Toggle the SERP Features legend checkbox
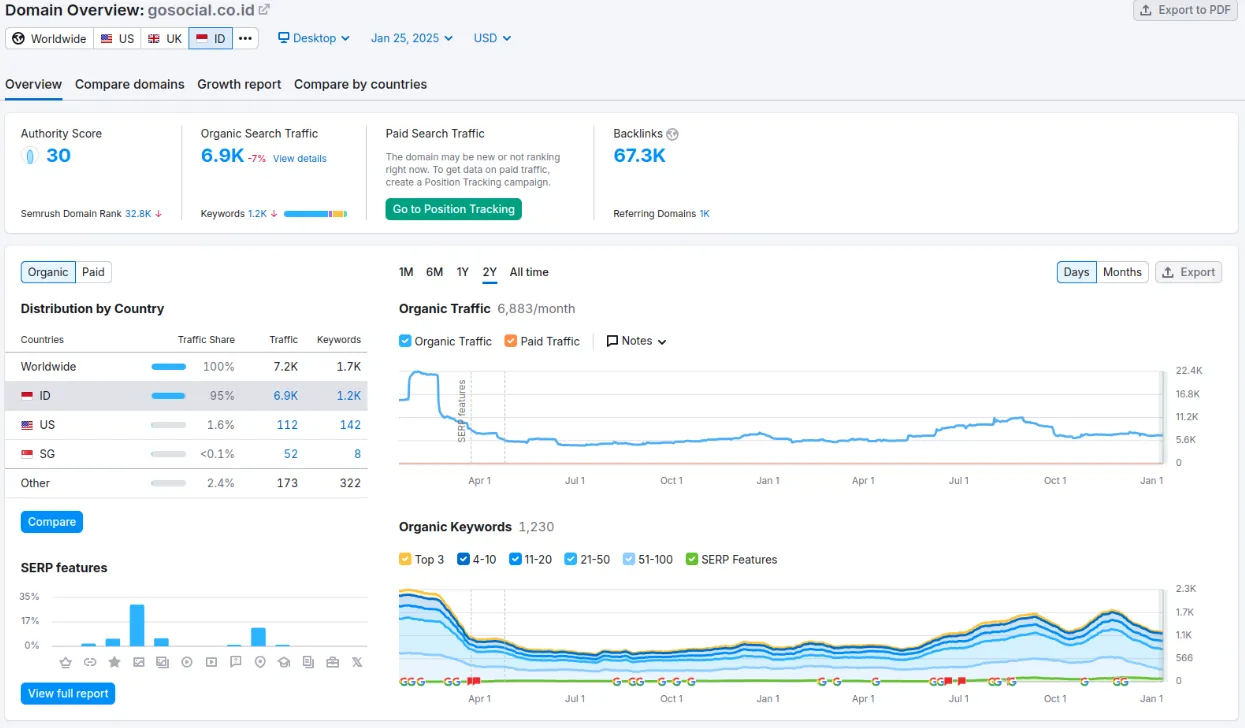The width and height of the screenshot is (1245, 728). coord(692,559)
